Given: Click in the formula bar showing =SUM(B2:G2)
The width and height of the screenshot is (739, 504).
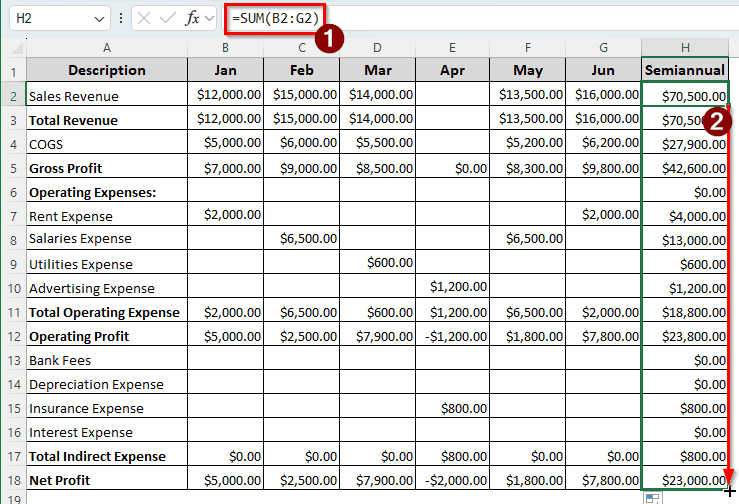Looking at the screenshot, I should (x=481, y=18).
